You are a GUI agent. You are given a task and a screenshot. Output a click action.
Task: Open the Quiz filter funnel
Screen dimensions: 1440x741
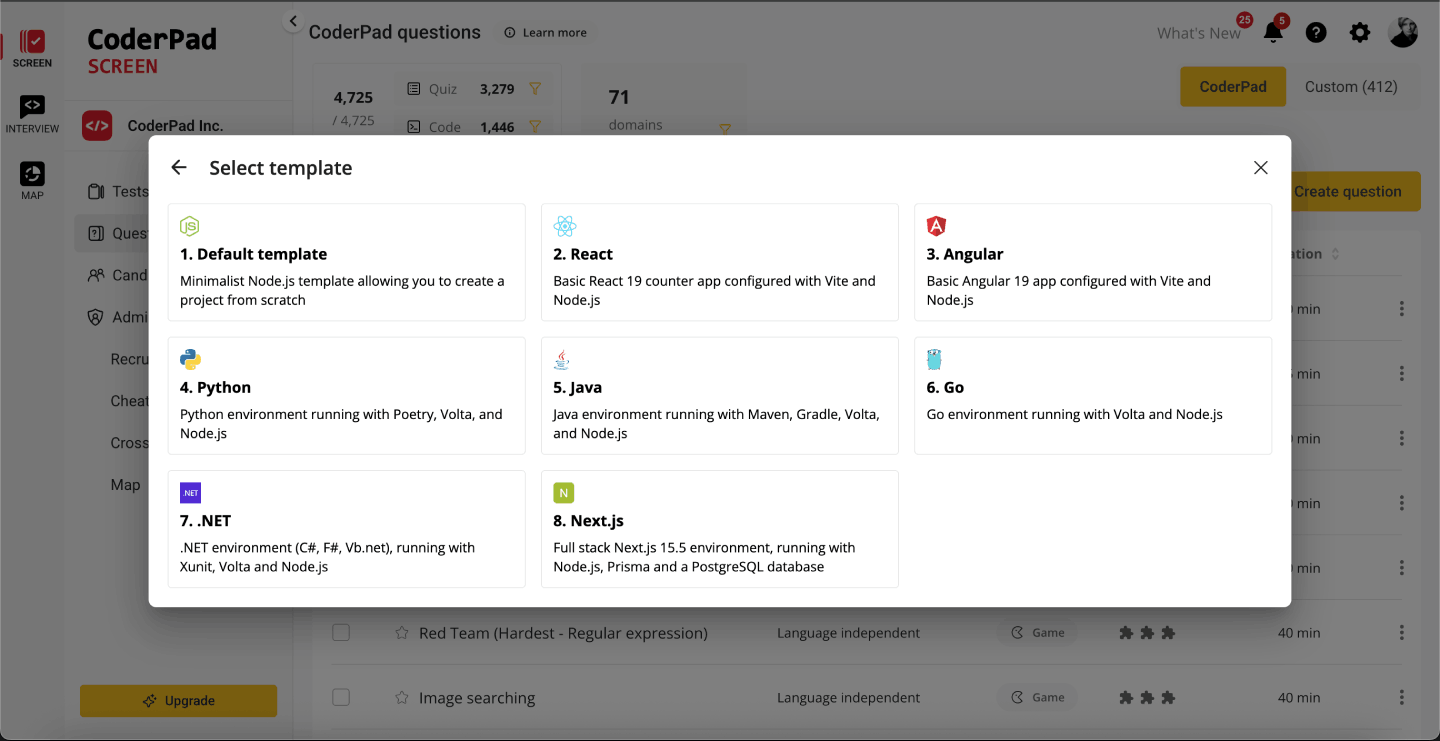pyautogui.click(x=535, y=89)
